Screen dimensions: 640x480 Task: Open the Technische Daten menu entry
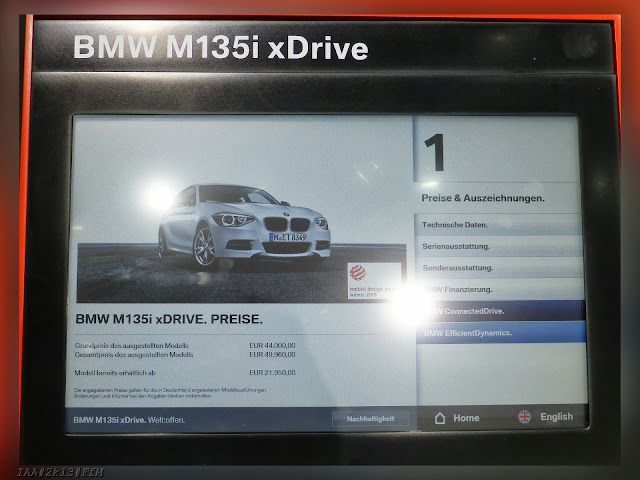tap(498, 224)
